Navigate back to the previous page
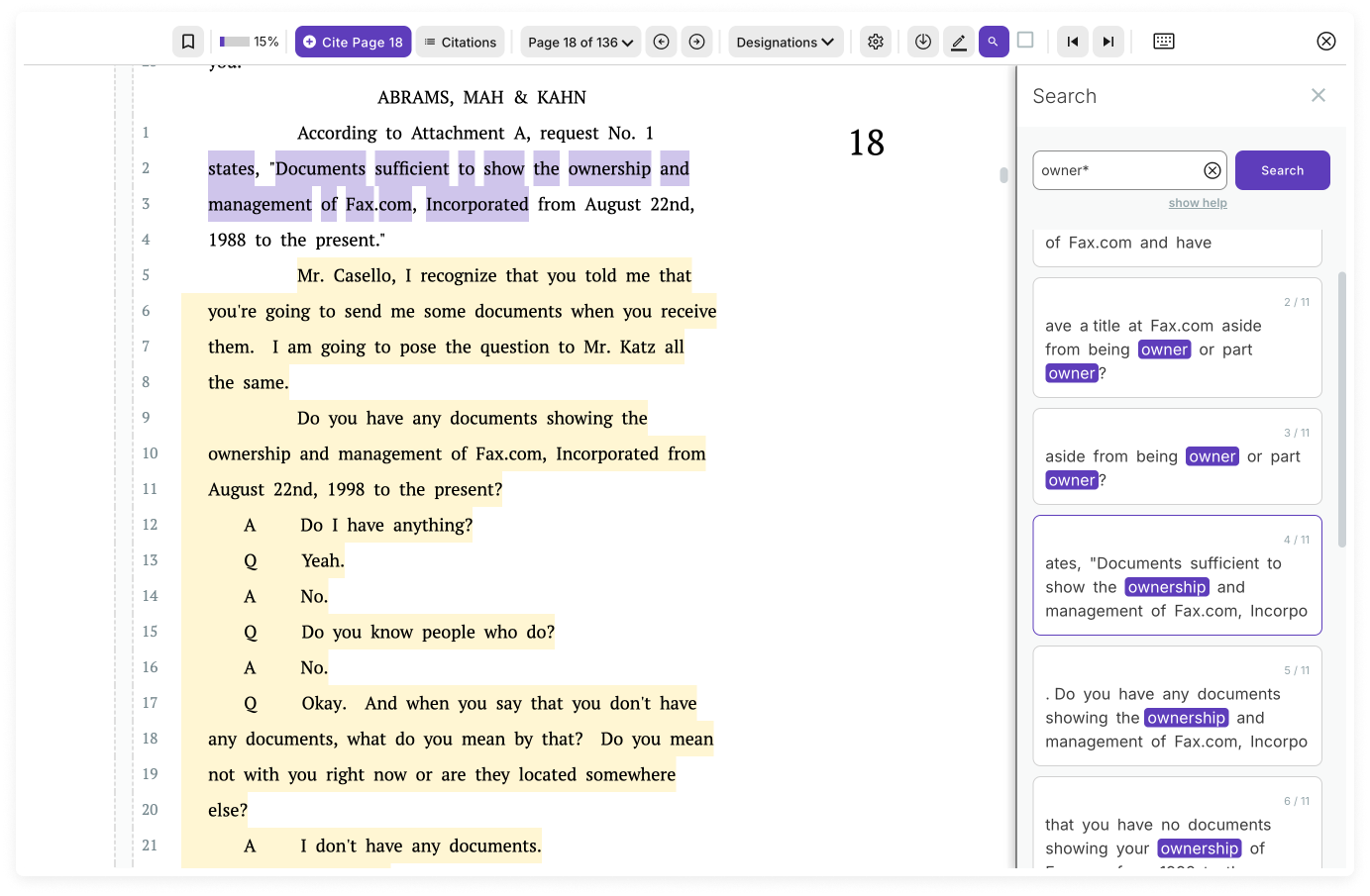 (x=661, y=41)
